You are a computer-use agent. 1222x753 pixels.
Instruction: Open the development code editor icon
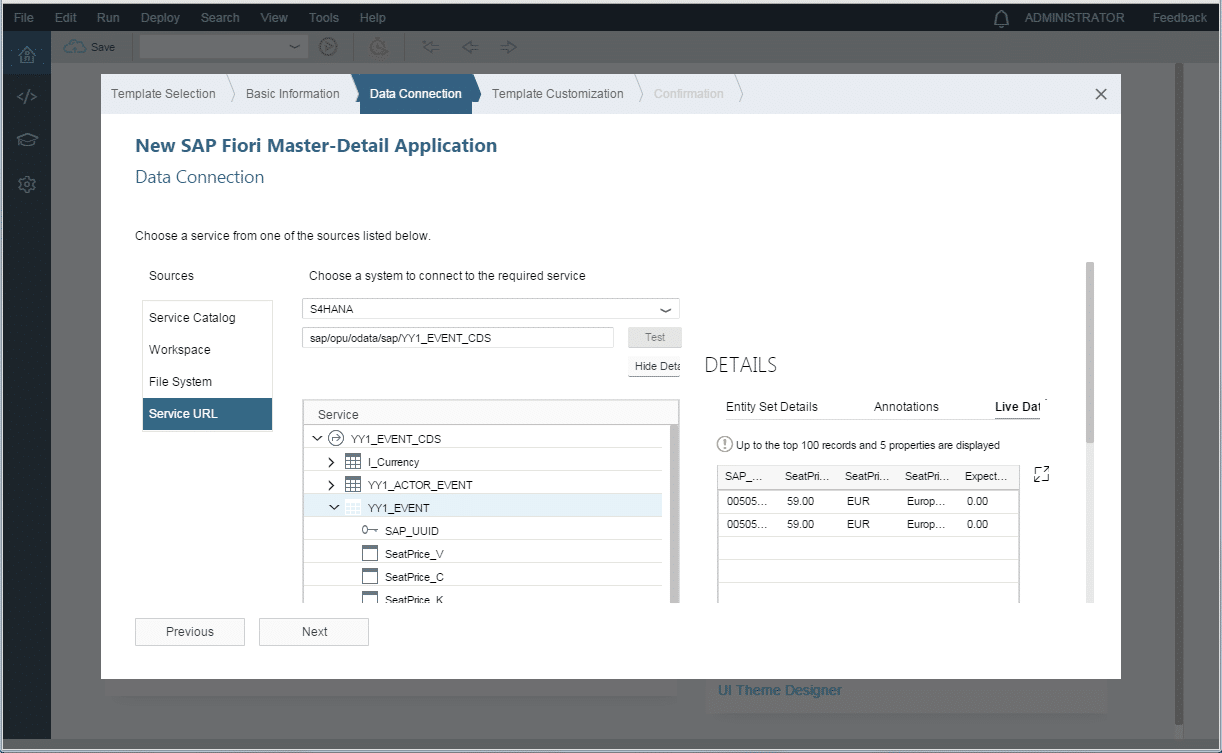[x=27, y=97]
